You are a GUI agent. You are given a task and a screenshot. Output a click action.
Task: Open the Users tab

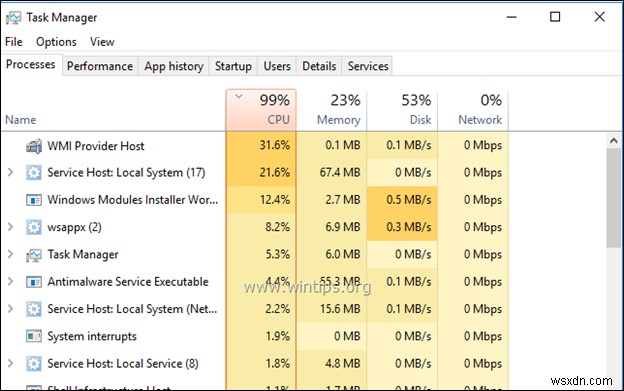pyautogui.click(x=277, y=66)
